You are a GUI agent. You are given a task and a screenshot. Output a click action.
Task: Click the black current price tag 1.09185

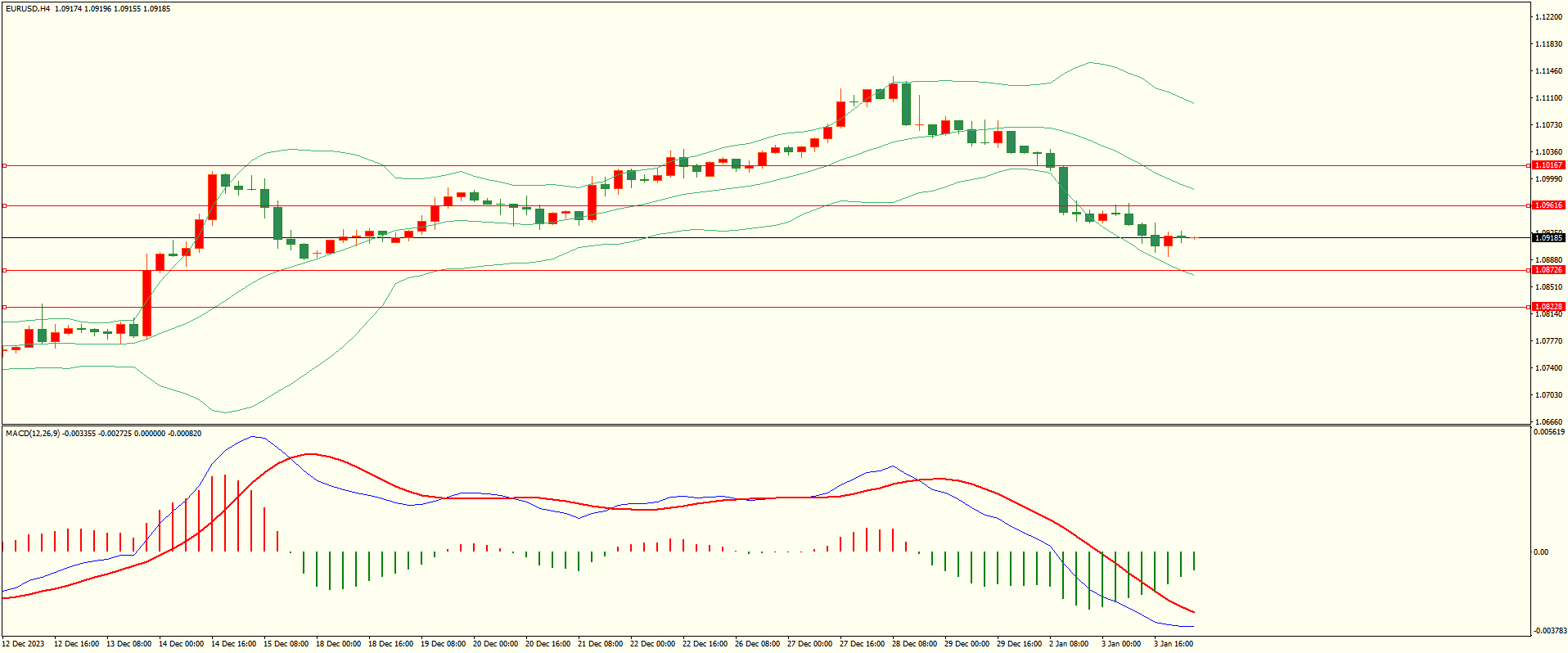[1548, 238]
